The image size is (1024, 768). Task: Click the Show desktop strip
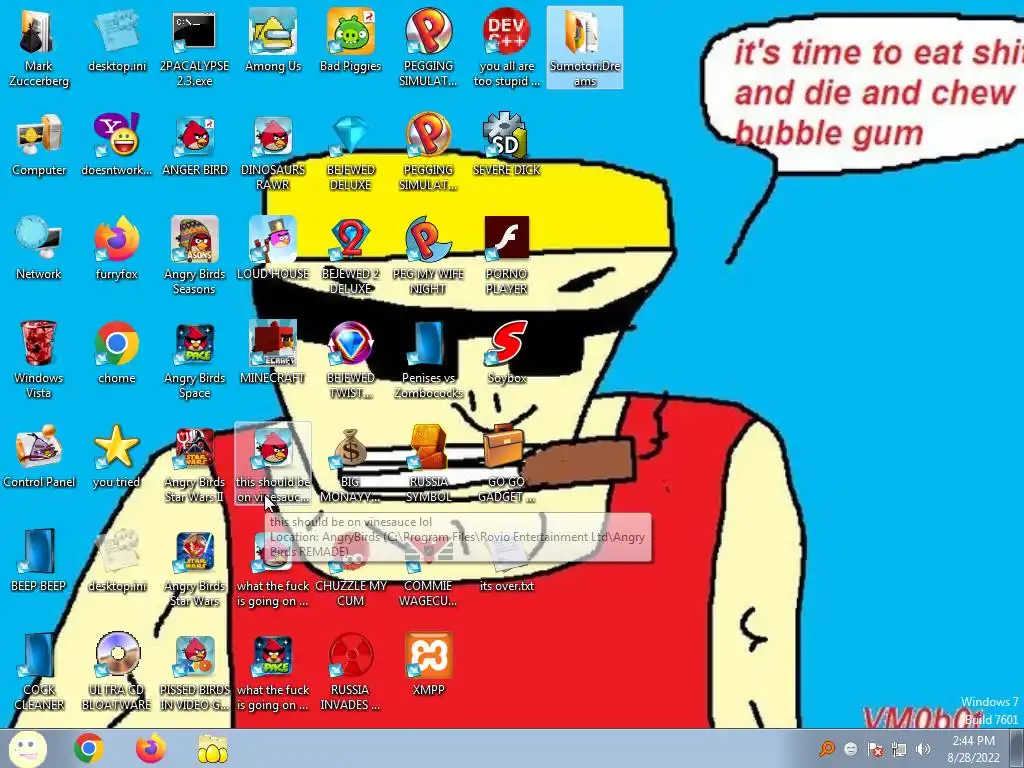coord(1017,748)
